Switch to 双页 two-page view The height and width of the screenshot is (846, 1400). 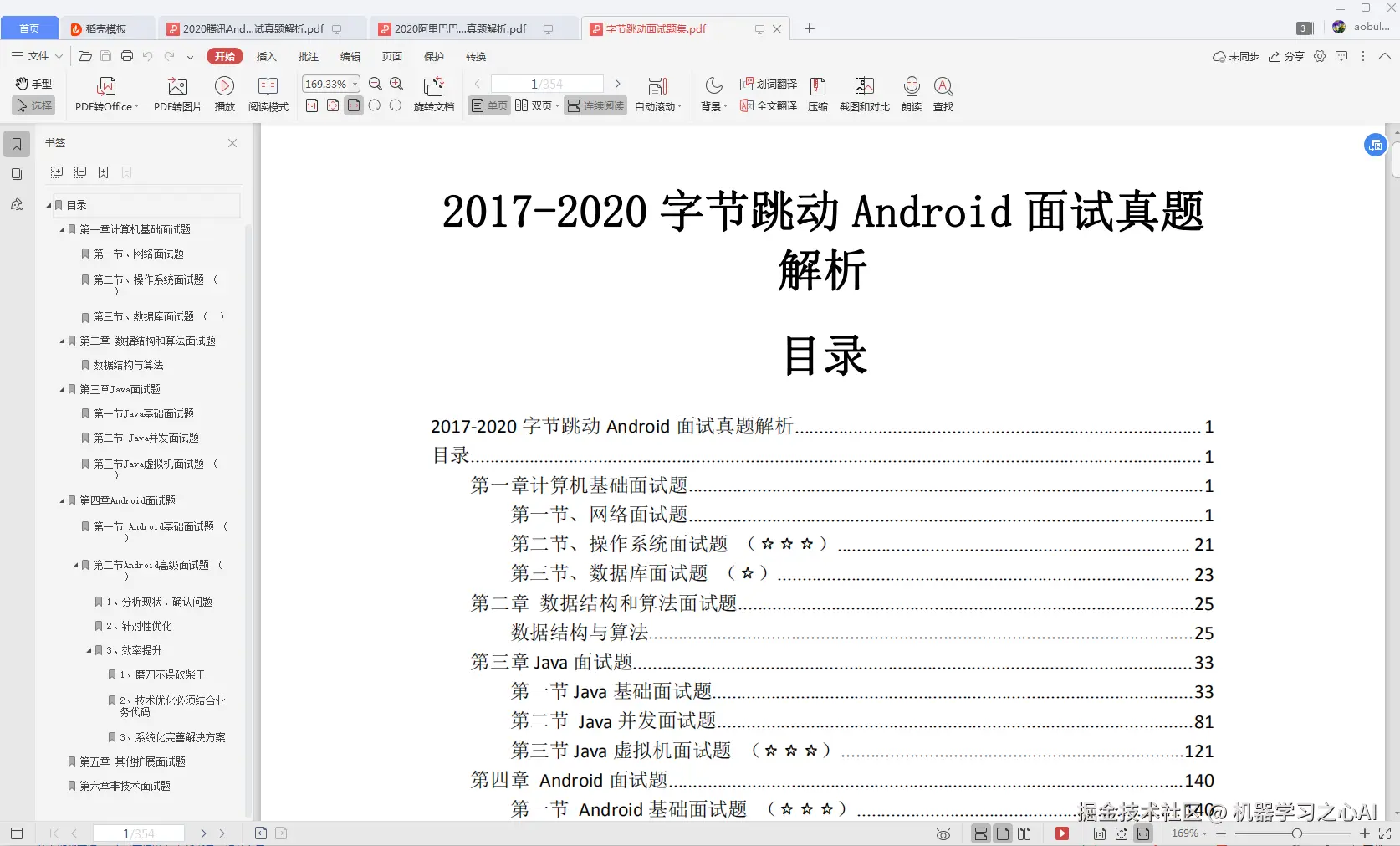coord(536,106)
